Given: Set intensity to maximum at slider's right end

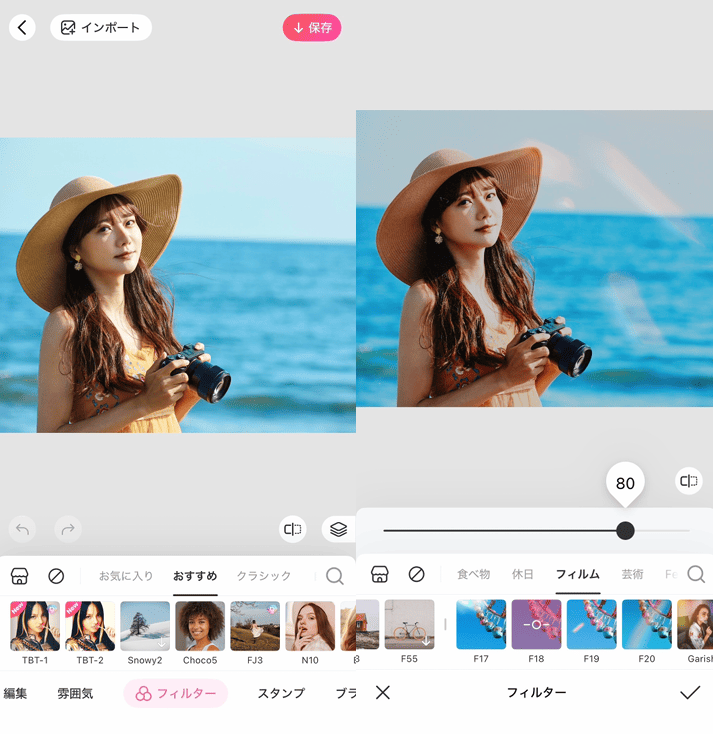Looking at the screenshot, I should click(689, 531).
